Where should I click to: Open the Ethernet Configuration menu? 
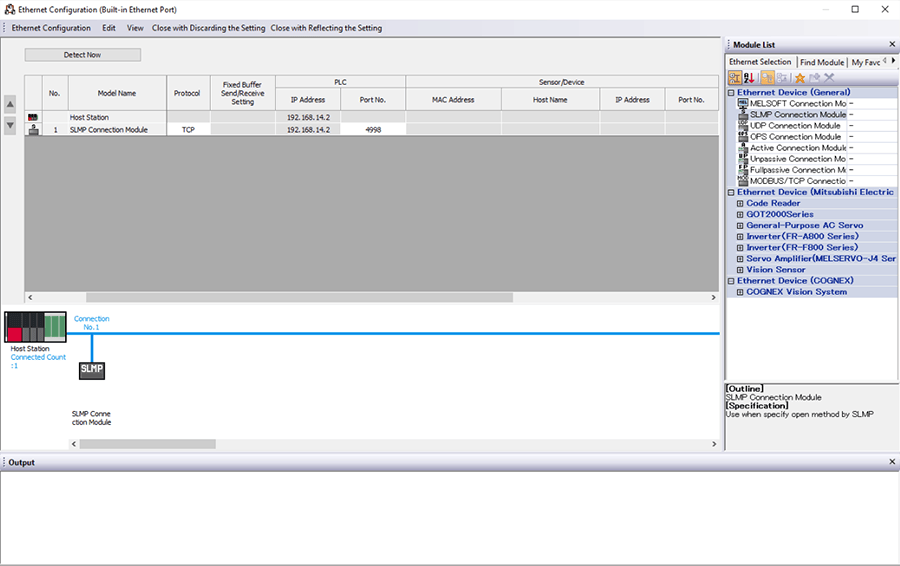pyautogui.click(x=51, y=28)
